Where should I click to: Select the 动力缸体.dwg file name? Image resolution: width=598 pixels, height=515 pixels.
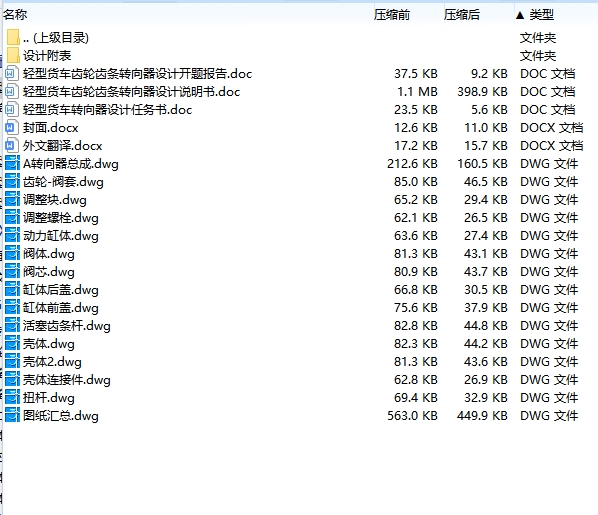(x=61, y=236)
